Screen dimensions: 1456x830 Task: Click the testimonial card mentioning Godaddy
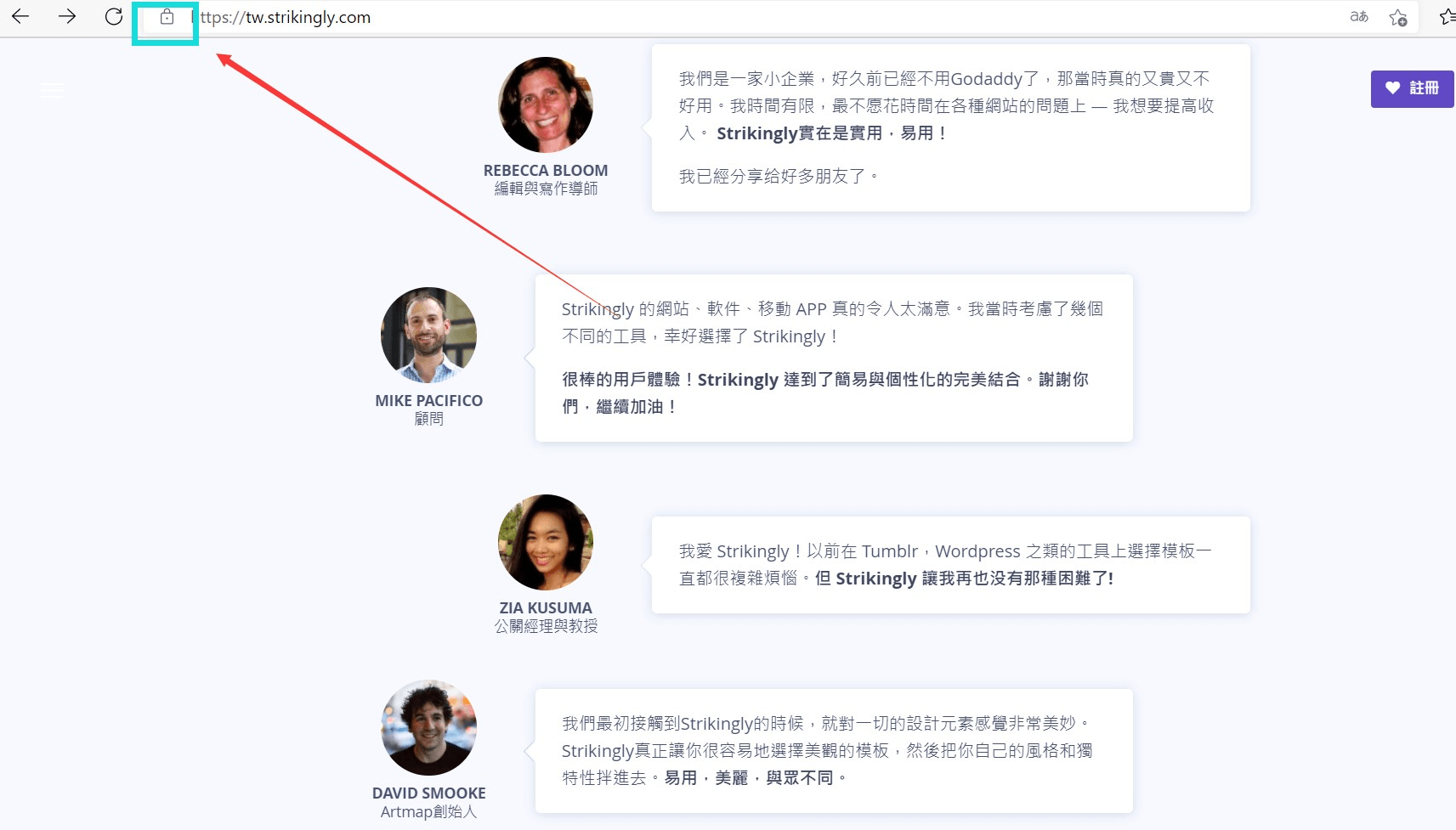(x=950, y=127)
